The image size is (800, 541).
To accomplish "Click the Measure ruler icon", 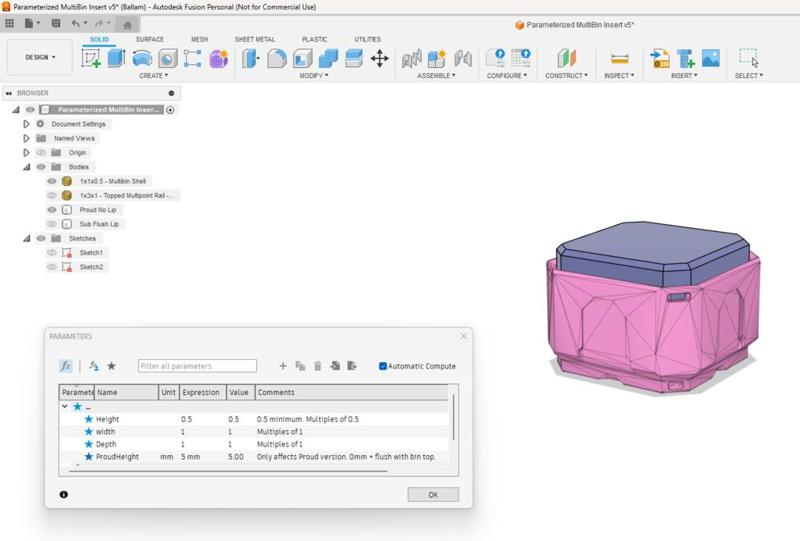I will 619,59.
